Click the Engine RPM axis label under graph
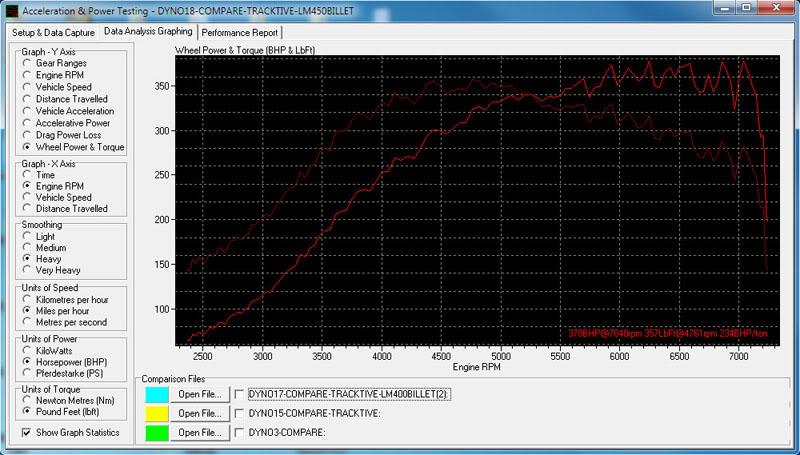The width and height of the screenshot is (800, 455). click(x=477, y=367)
